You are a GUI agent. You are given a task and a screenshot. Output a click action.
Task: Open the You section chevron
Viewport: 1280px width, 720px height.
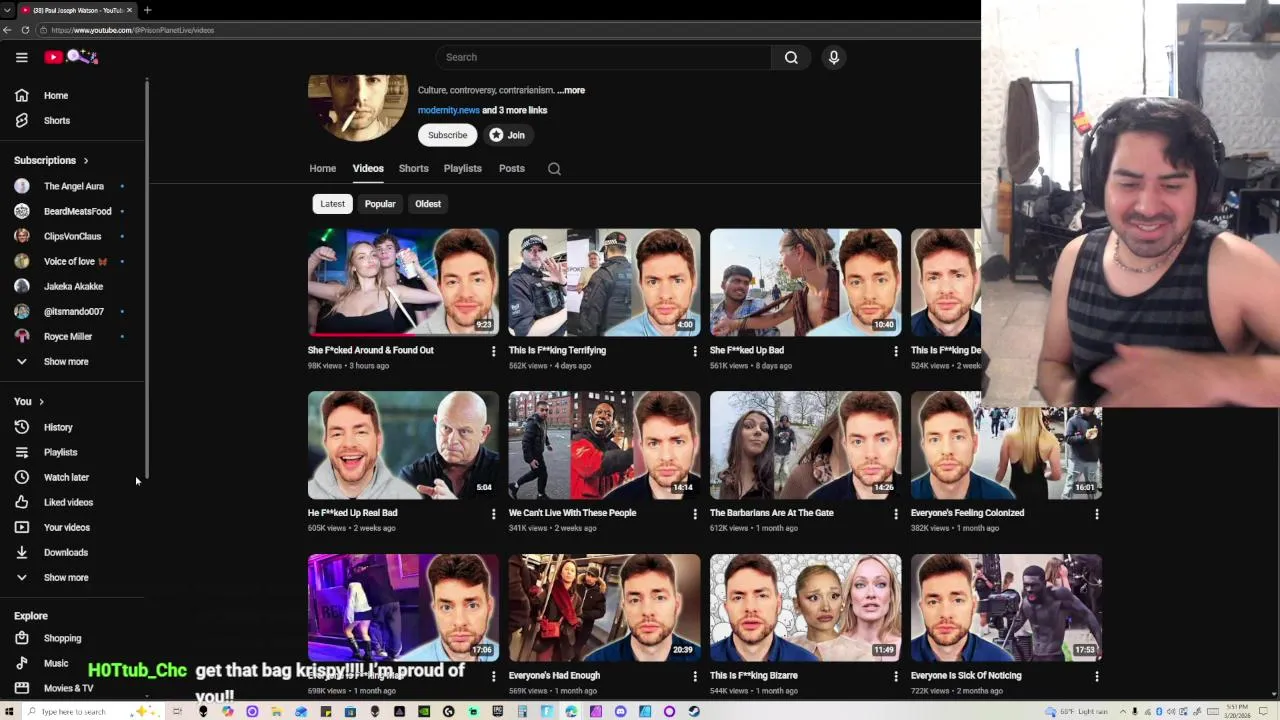pos(41,401)
